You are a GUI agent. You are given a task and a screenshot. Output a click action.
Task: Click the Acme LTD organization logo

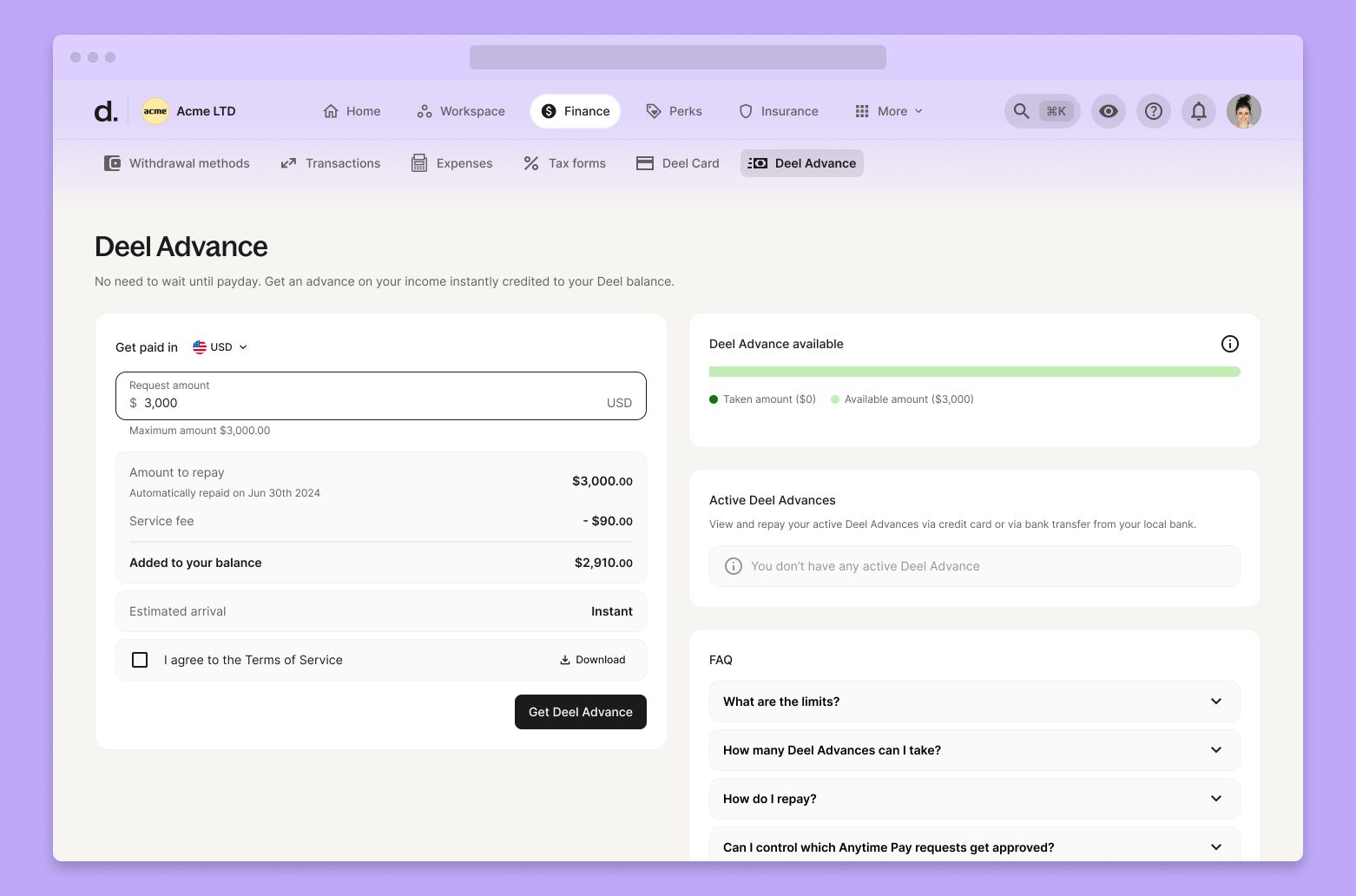coord(155,111)
